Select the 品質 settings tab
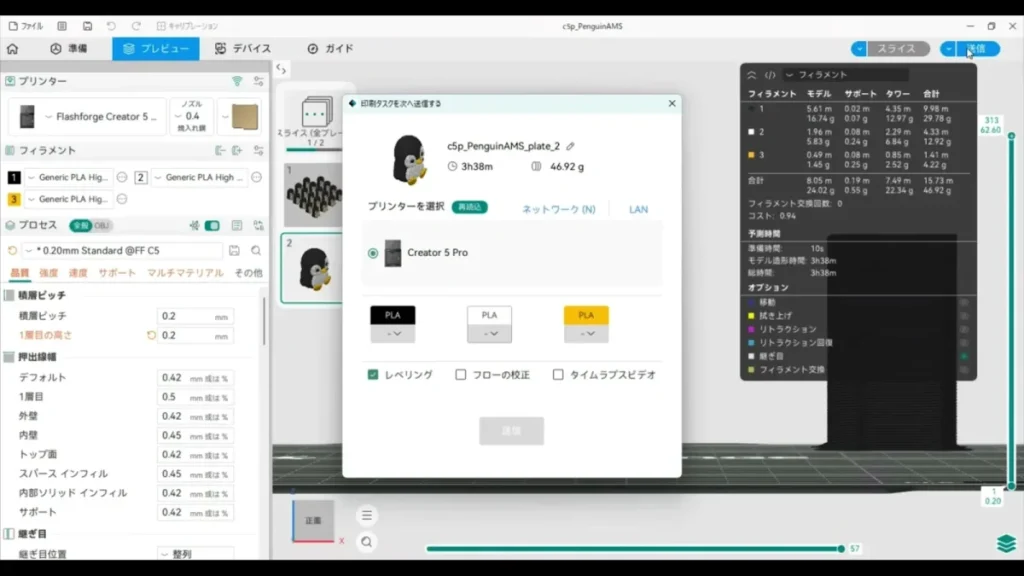 (x=20, y=273)
